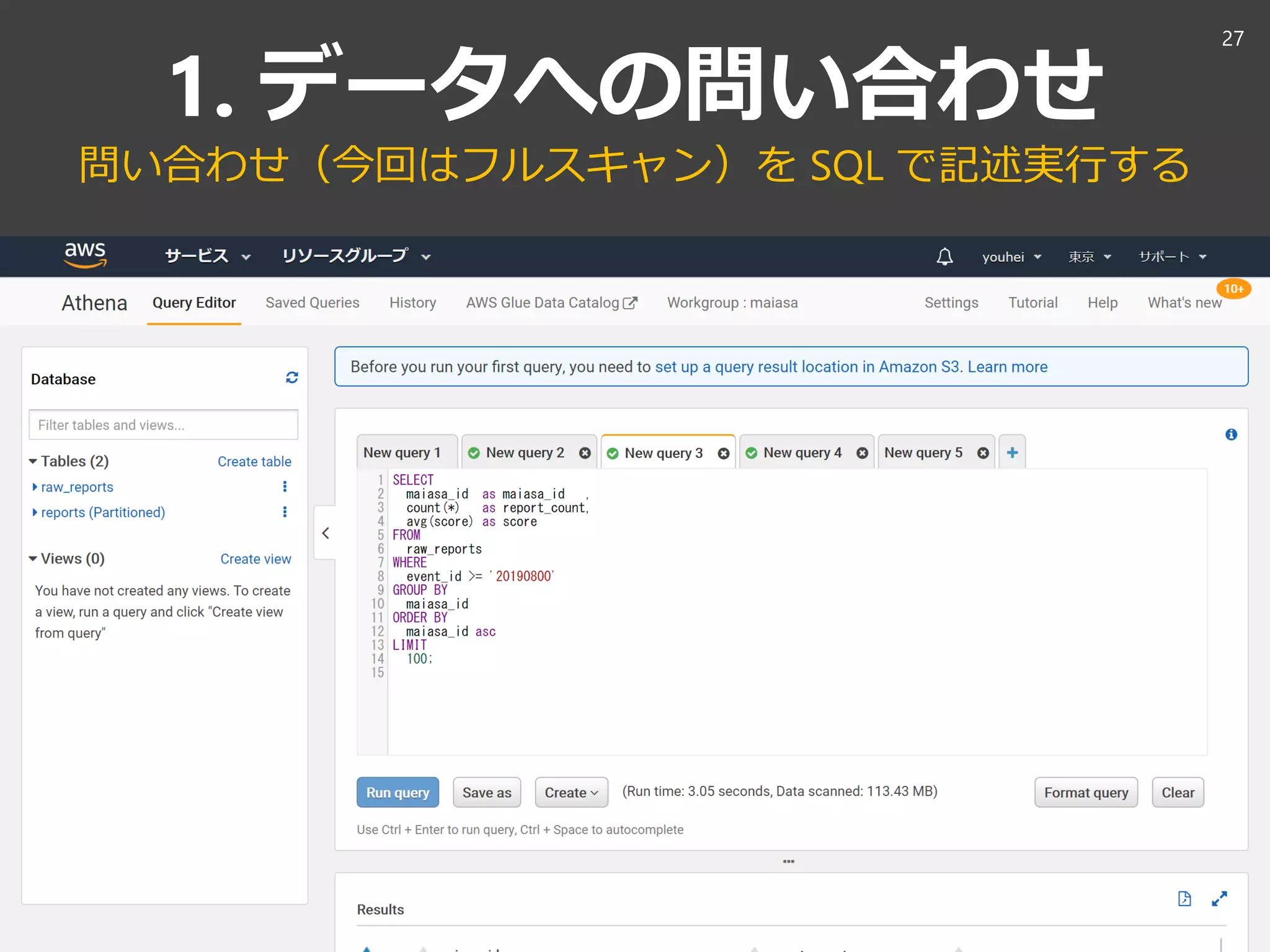
Task: Click Create view link
Action: click(x=255, y=559)
